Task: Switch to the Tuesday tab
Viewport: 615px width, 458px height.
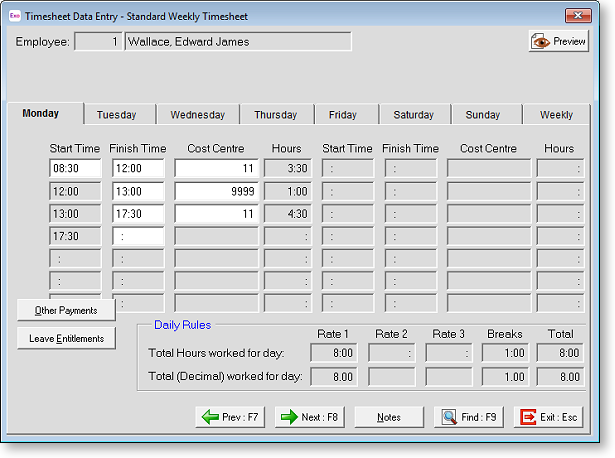Action: pos(116,115)
